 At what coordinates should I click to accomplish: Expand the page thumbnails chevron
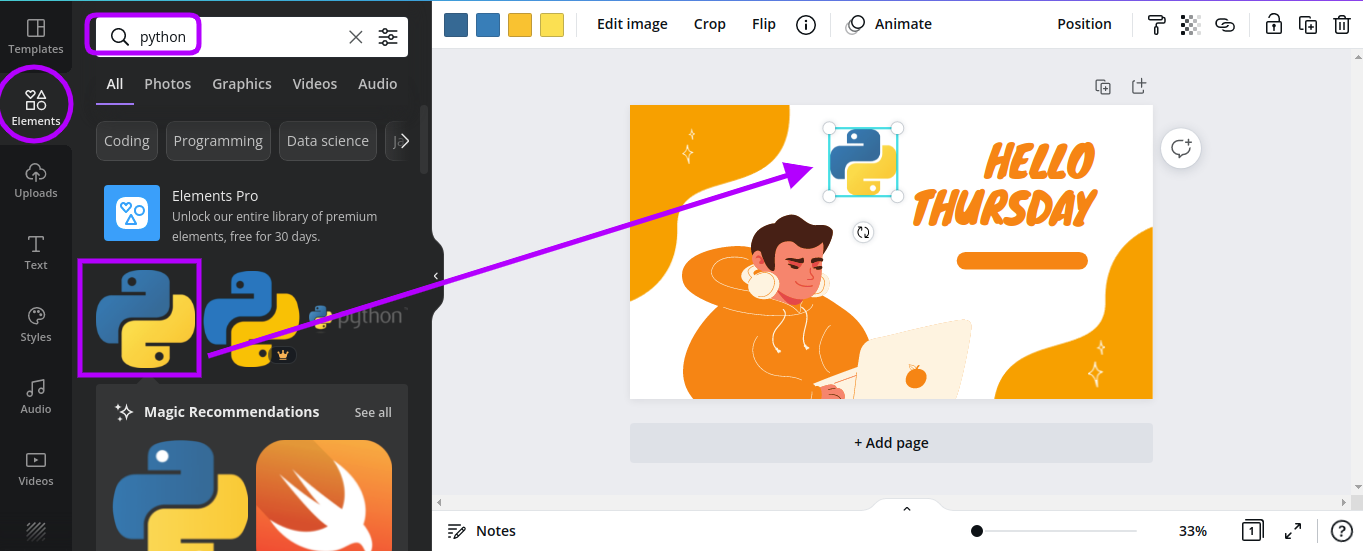click(907, 509)
